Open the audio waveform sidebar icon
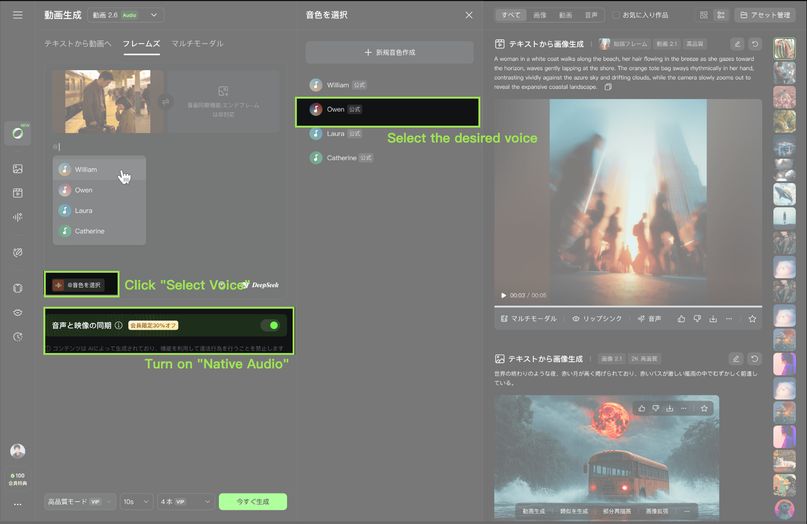The width and height of the screenshot is (807, 524). (x=17, y=216)
